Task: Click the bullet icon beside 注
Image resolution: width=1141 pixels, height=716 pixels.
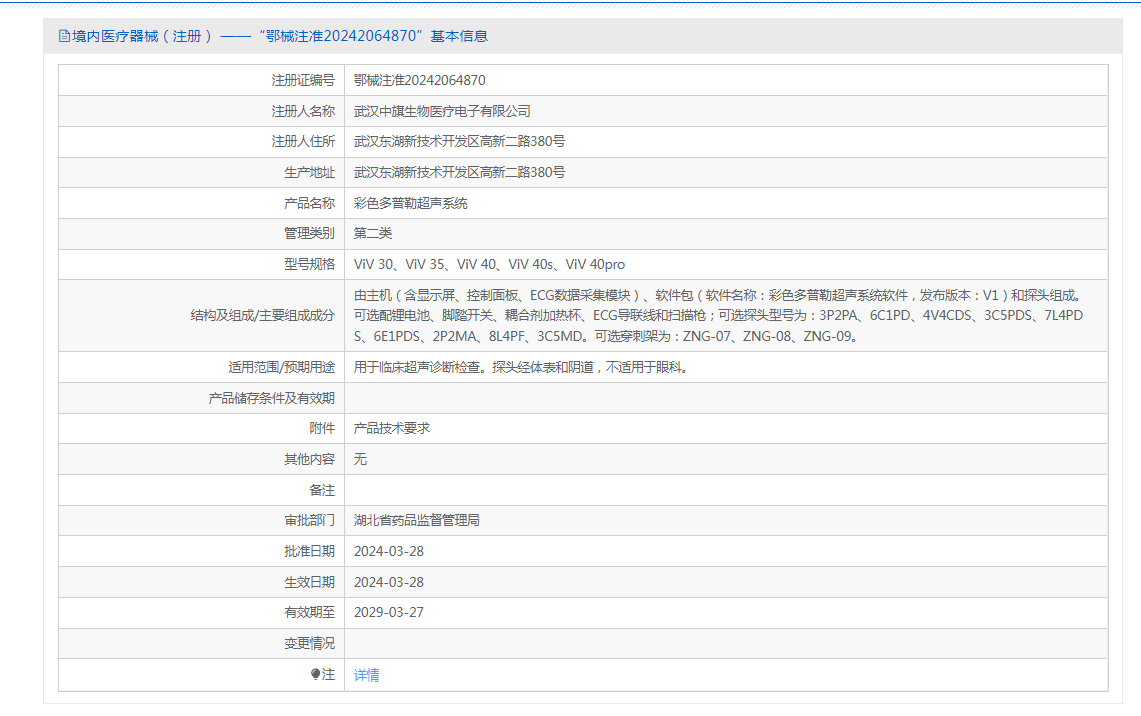Action: point(316,675)
